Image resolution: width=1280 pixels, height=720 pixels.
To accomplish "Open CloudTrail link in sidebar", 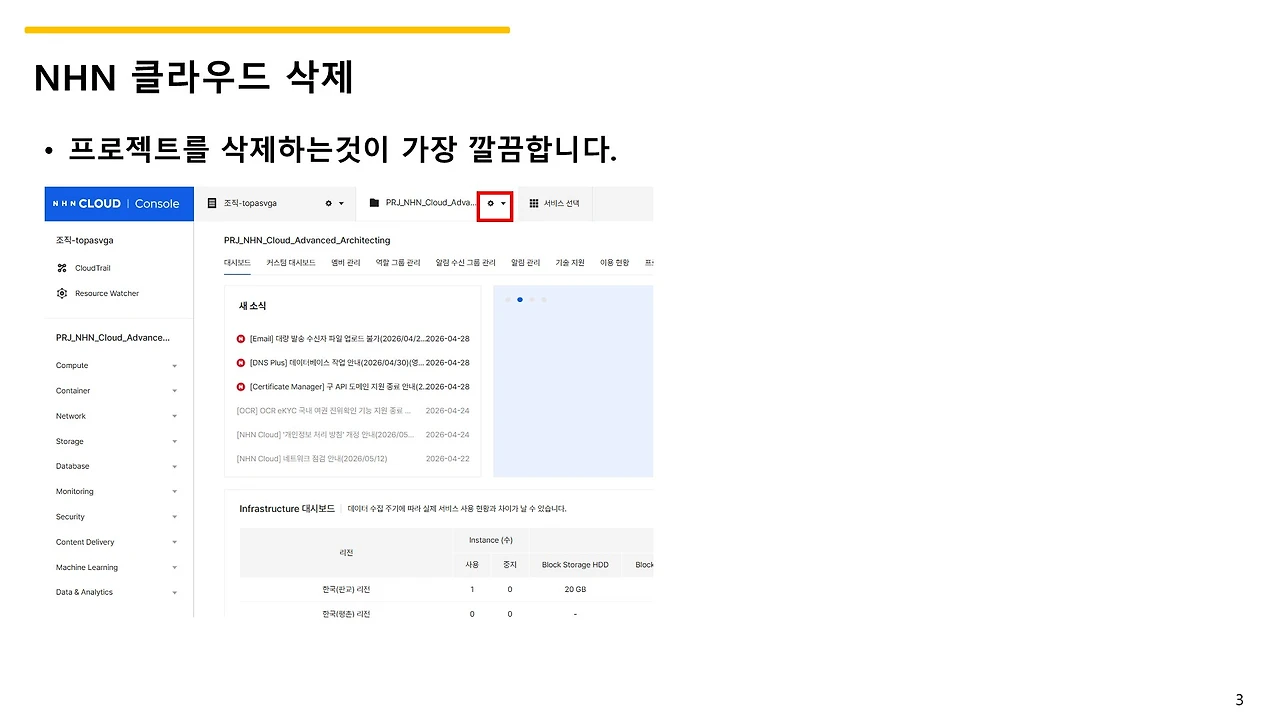I will coord(93,268).
